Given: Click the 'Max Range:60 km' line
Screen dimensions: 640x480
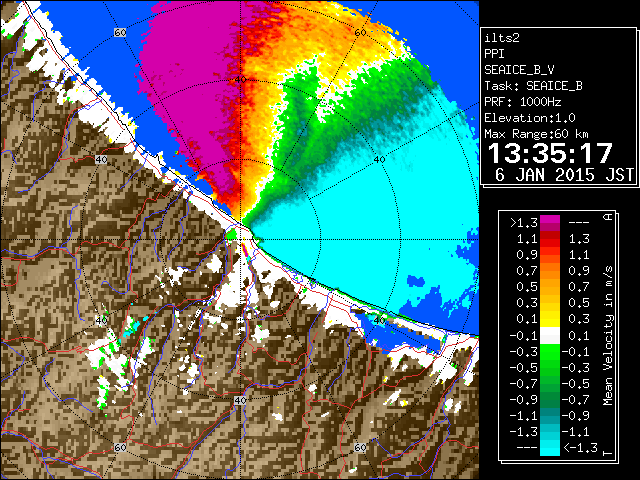Looking at the screenshot, I should [536, 134].
